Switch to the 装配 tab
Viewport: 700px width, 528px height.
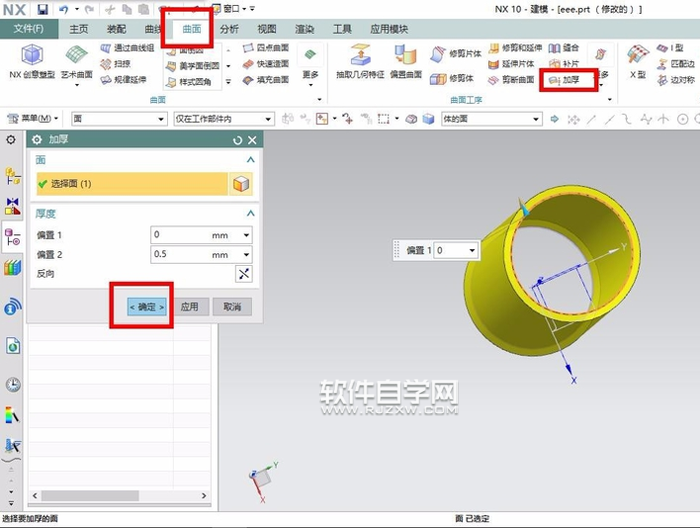(116, 29)
